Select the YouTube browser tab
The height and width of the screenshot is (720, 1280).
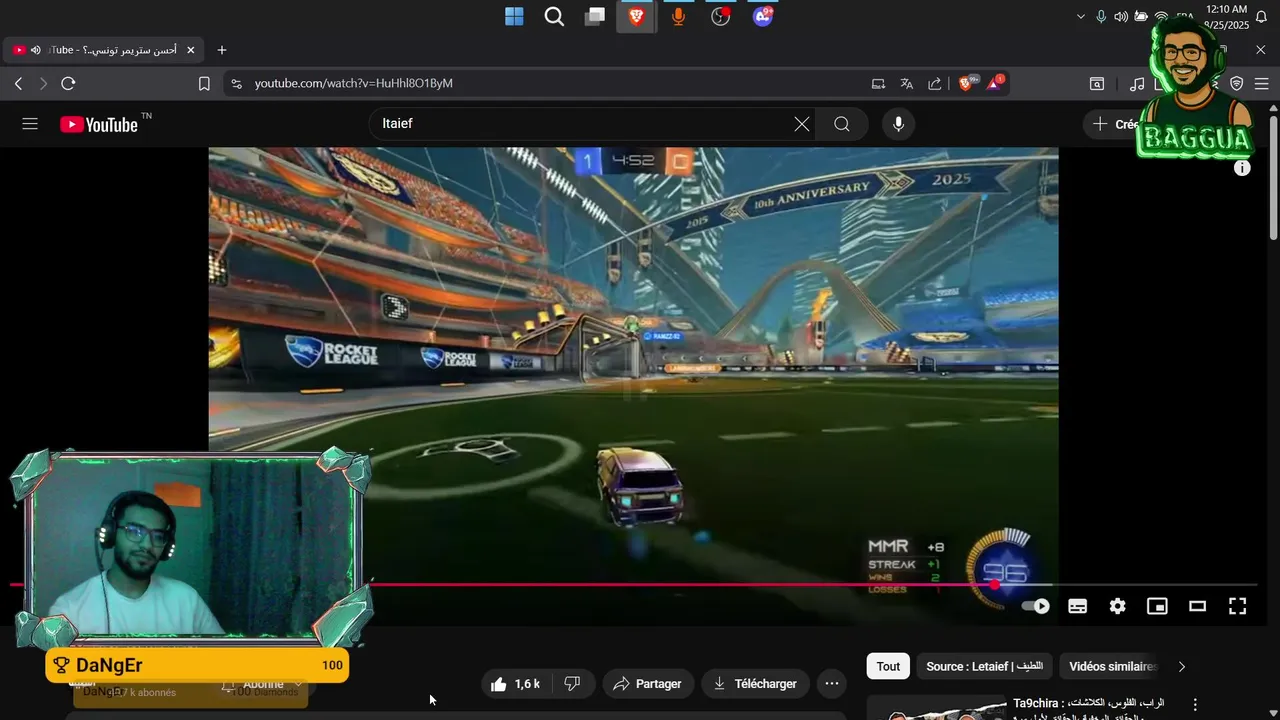(x=103, y=50)
